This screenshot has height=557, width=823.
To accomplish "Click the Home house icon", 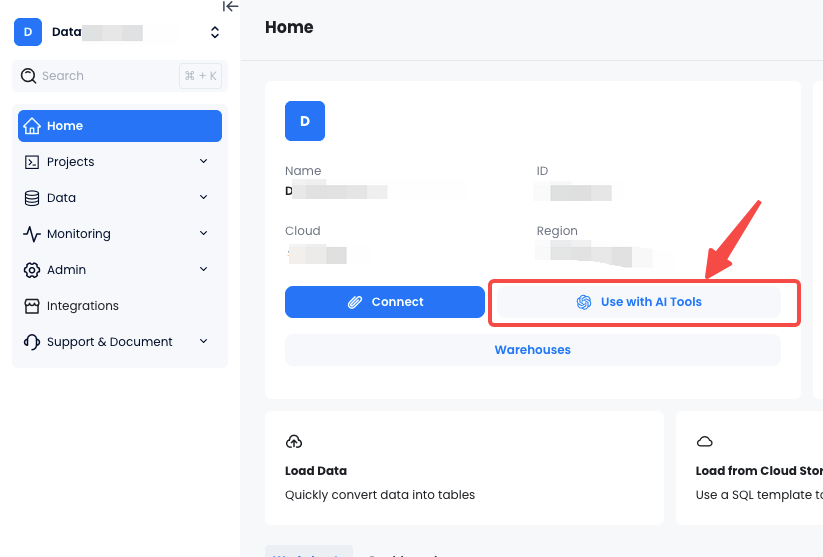I will pyautogui.click(x=32, y=126).
